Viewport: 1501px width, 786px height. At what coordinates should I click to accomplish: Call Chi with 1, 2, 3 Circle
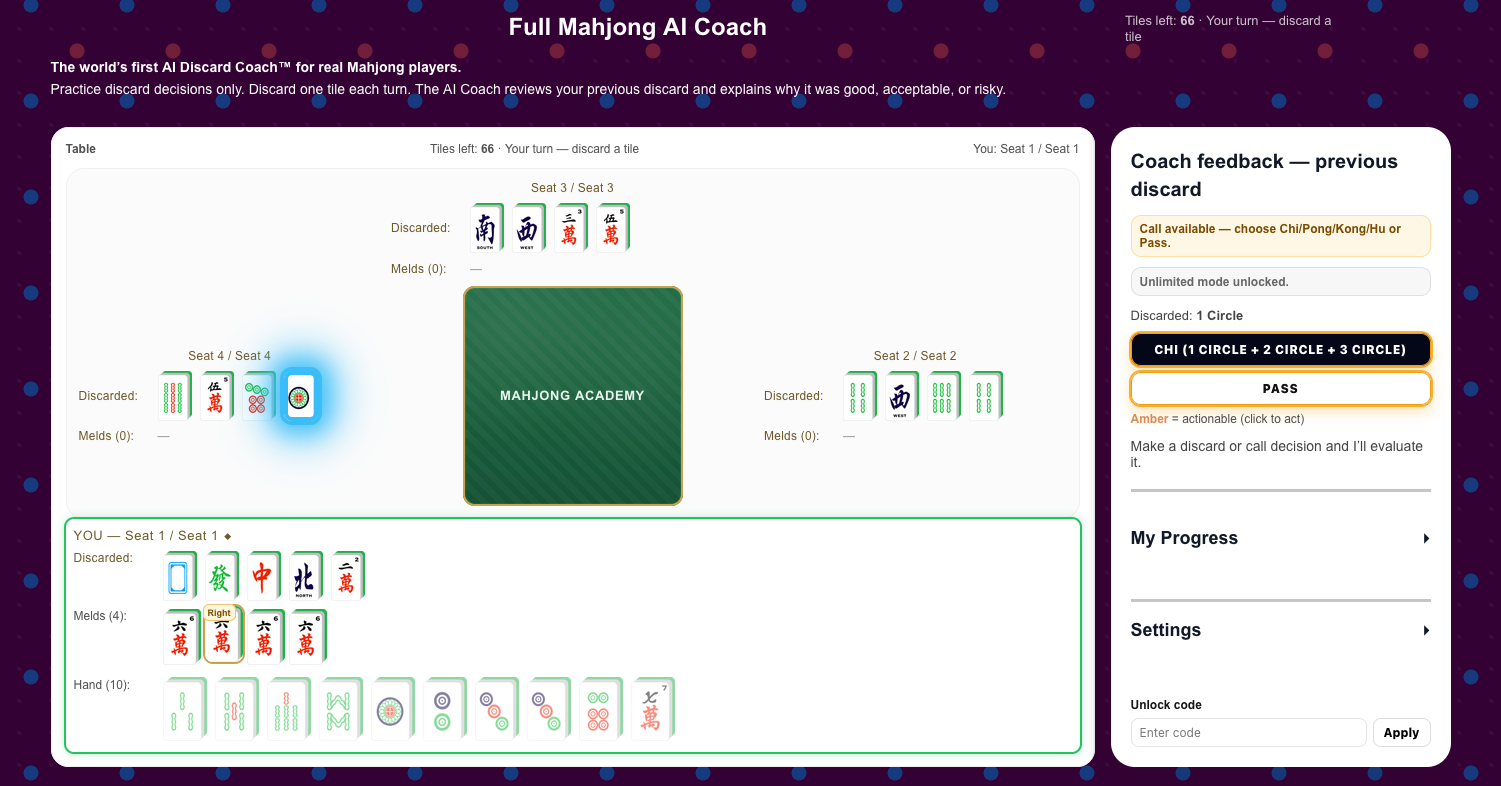pos(1280,350)
